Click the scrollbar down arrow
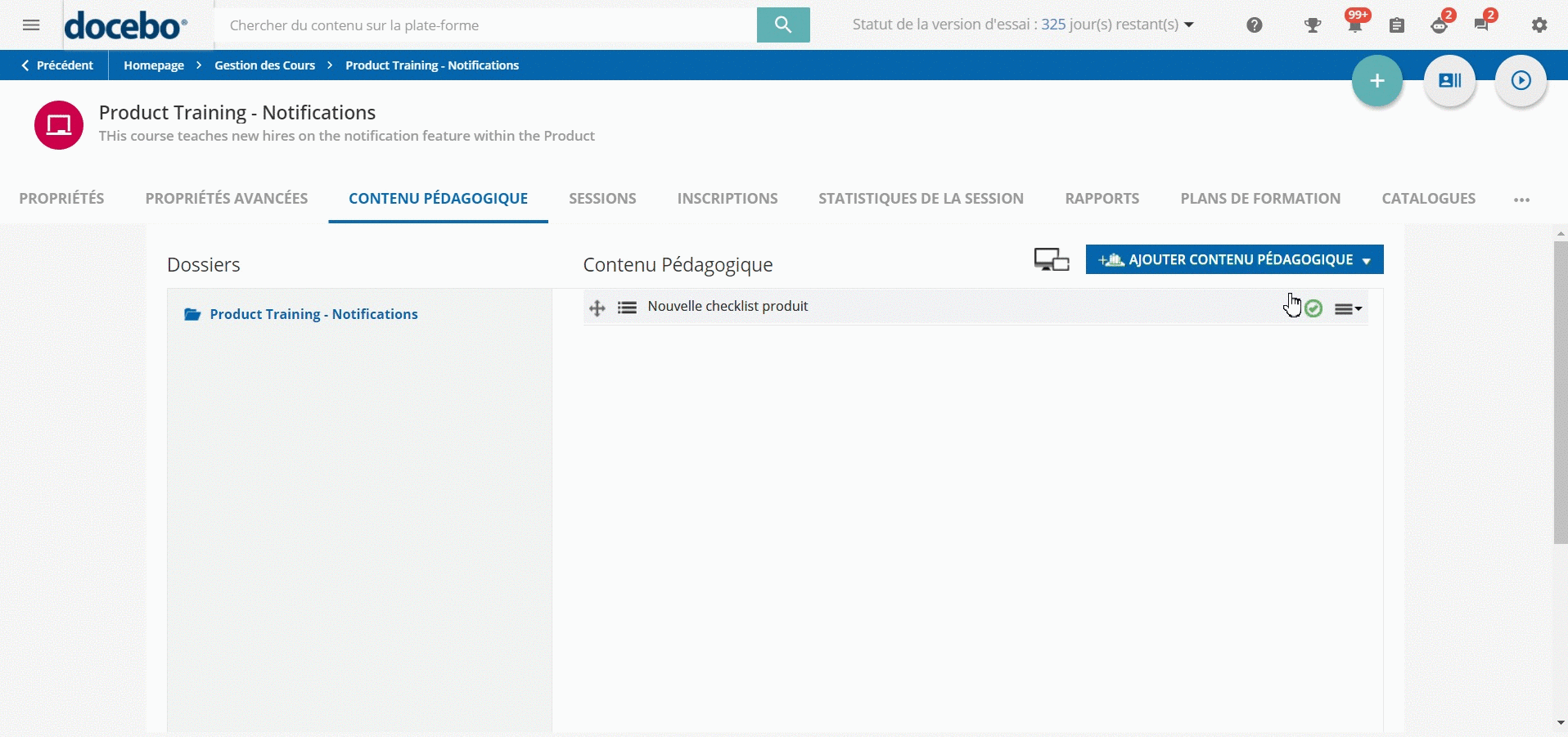The height and width of the screenshot is (737, 1568). 1561,723
